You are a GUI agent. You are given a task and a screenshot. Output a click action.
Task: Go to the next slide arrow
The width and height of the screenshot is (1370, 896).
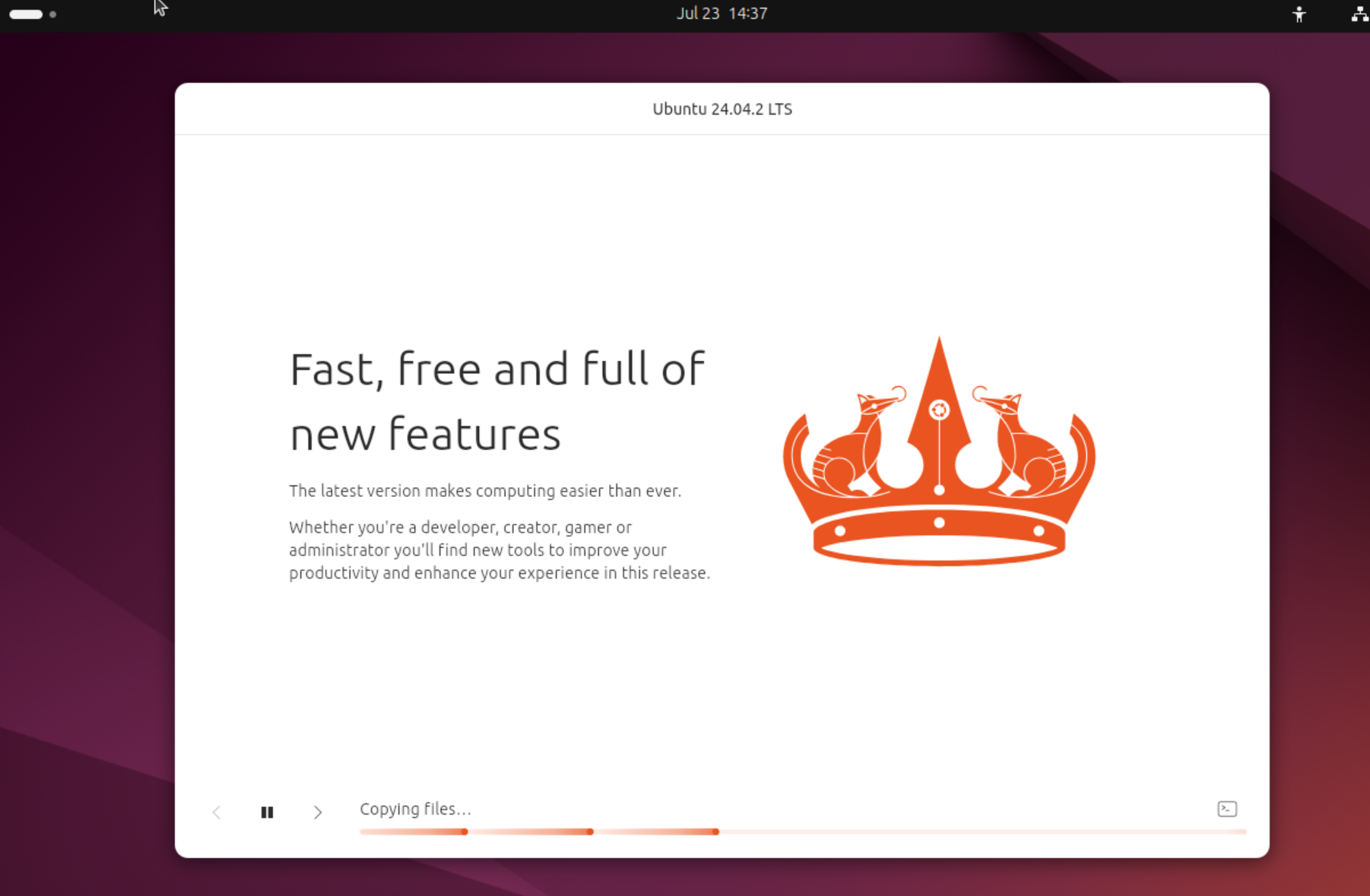point(318,812)
